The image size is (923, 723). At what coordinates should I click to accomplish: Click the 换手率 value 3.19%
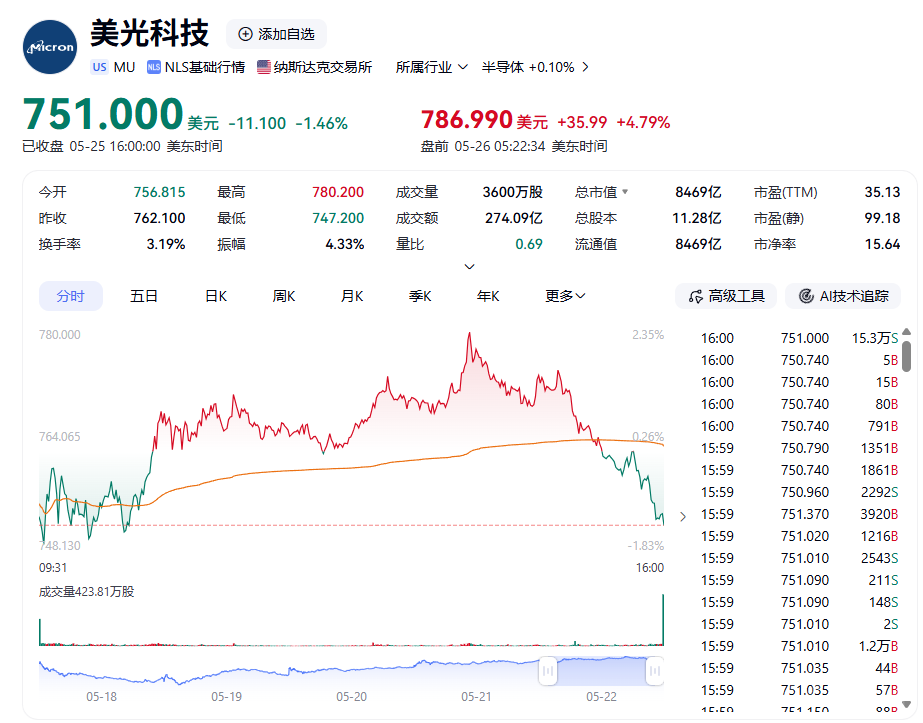(x=166, y=244)
